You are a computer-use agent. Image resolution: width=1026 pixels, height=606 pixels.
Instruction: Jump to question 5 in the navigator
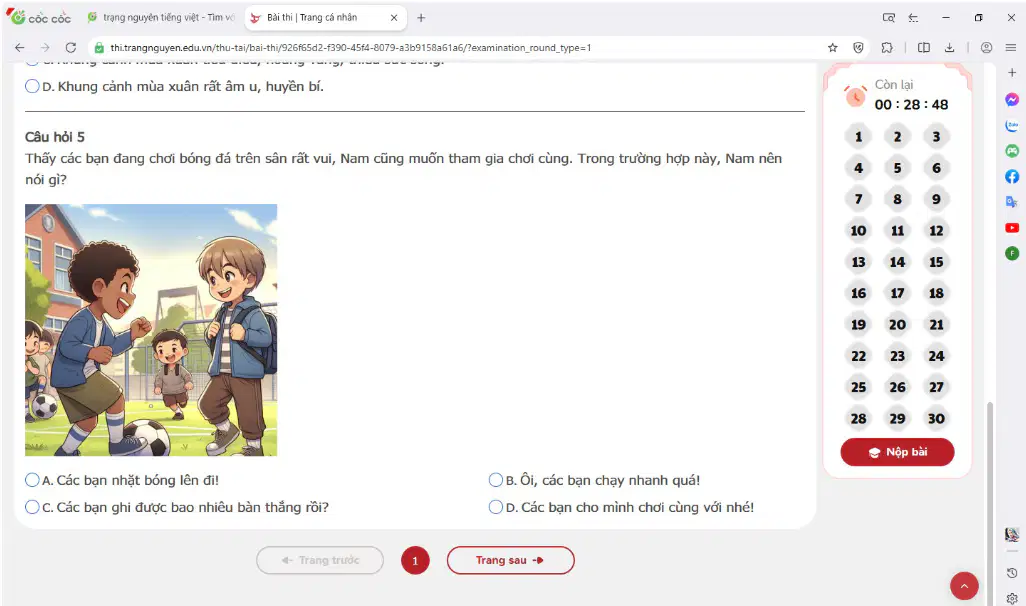(x=897, y=168)
